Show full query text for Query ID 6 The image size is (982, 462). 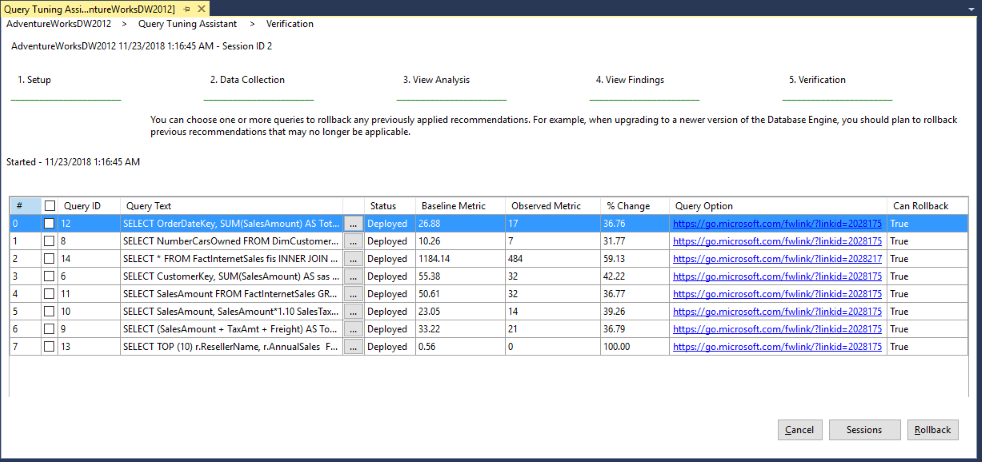pyautogui.click(x=352, y=276)
